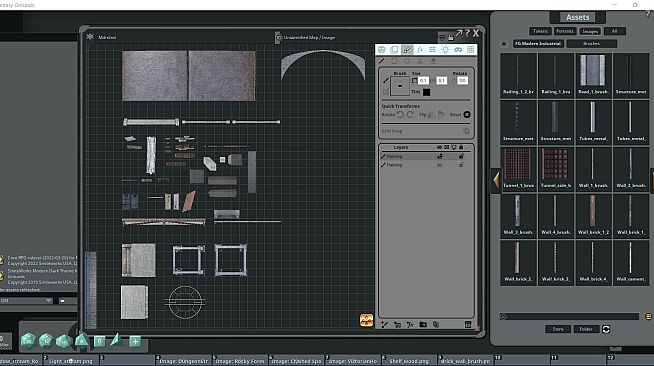Select the Wall_cement asset thumbnail

pyautogui.click(x=631, y=263)
